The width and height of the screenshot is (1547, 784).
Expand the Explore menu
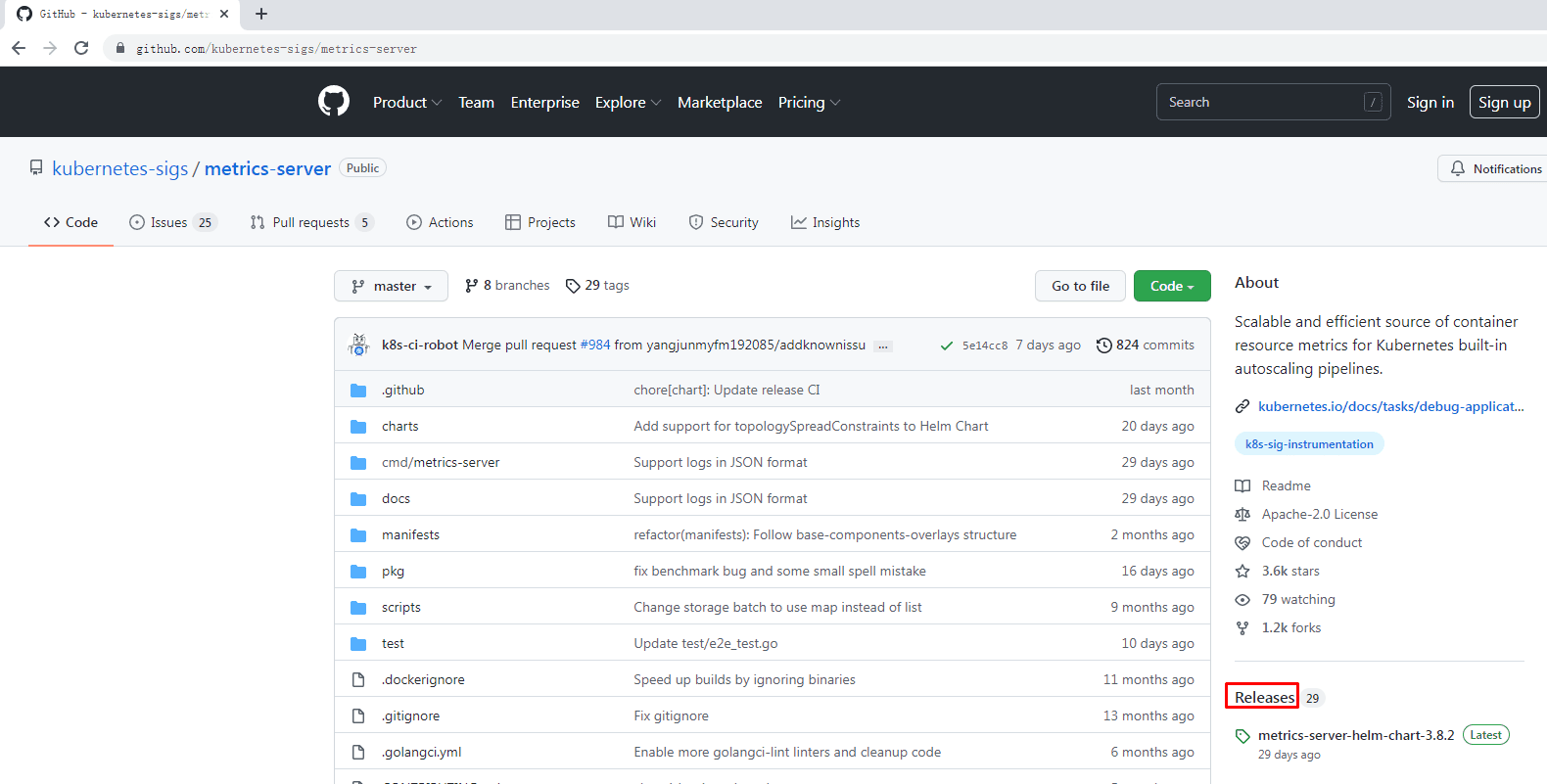click(x=628, y=102)
